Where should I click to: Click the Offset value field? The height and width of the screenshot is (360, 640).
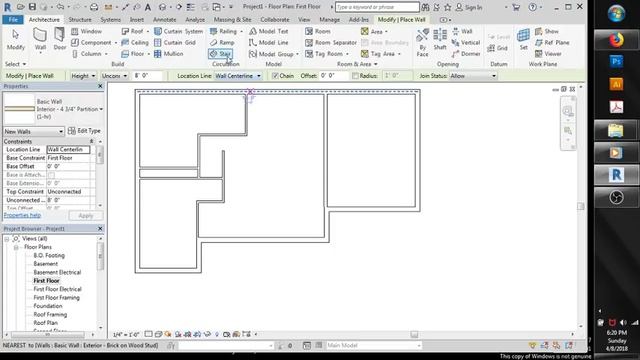[333, 76]
